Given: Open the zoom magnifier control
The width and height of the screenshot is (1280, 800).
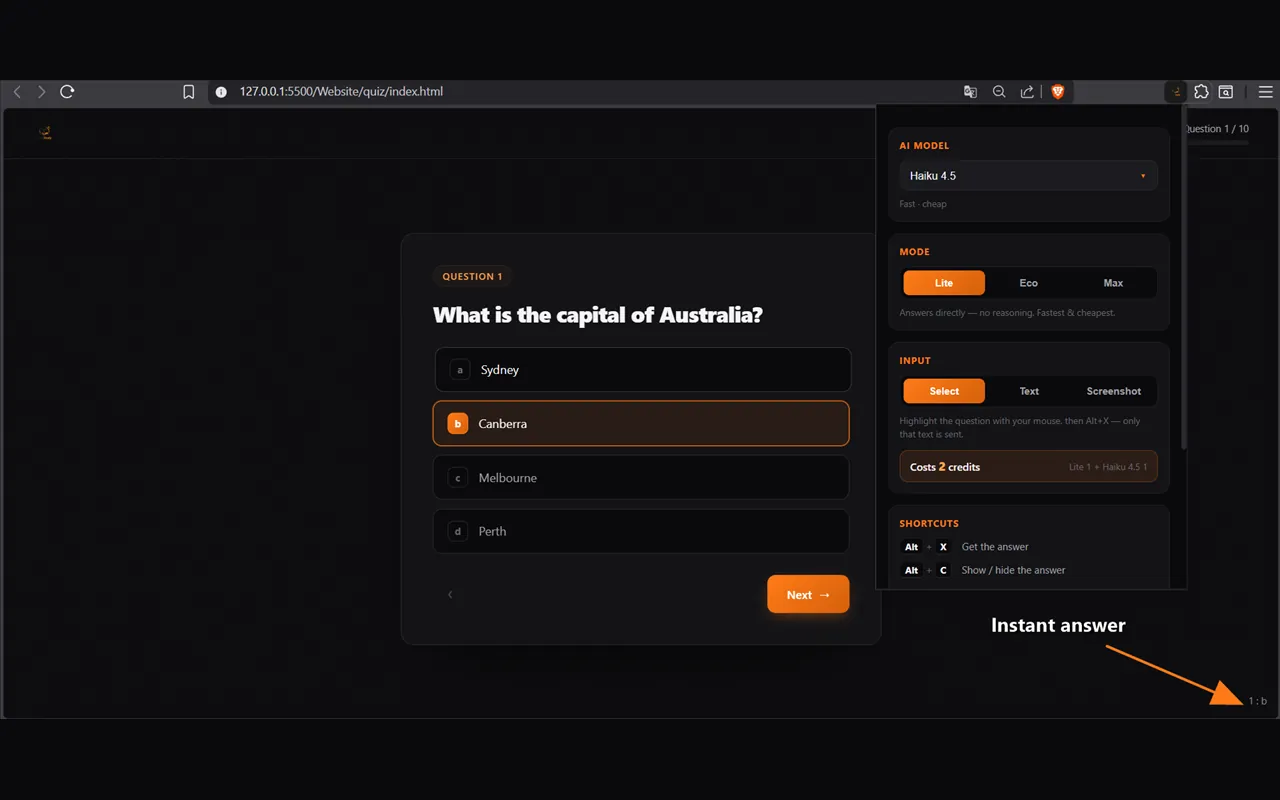Looking at the screenshot, I should click(999, 92).
